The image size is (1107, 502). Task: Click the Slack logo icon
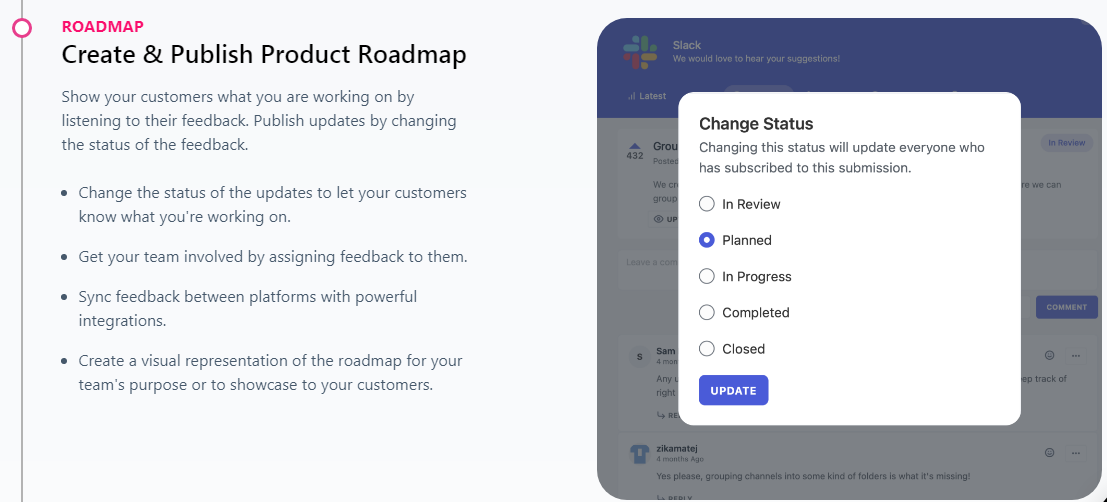(x=639, y=52)
